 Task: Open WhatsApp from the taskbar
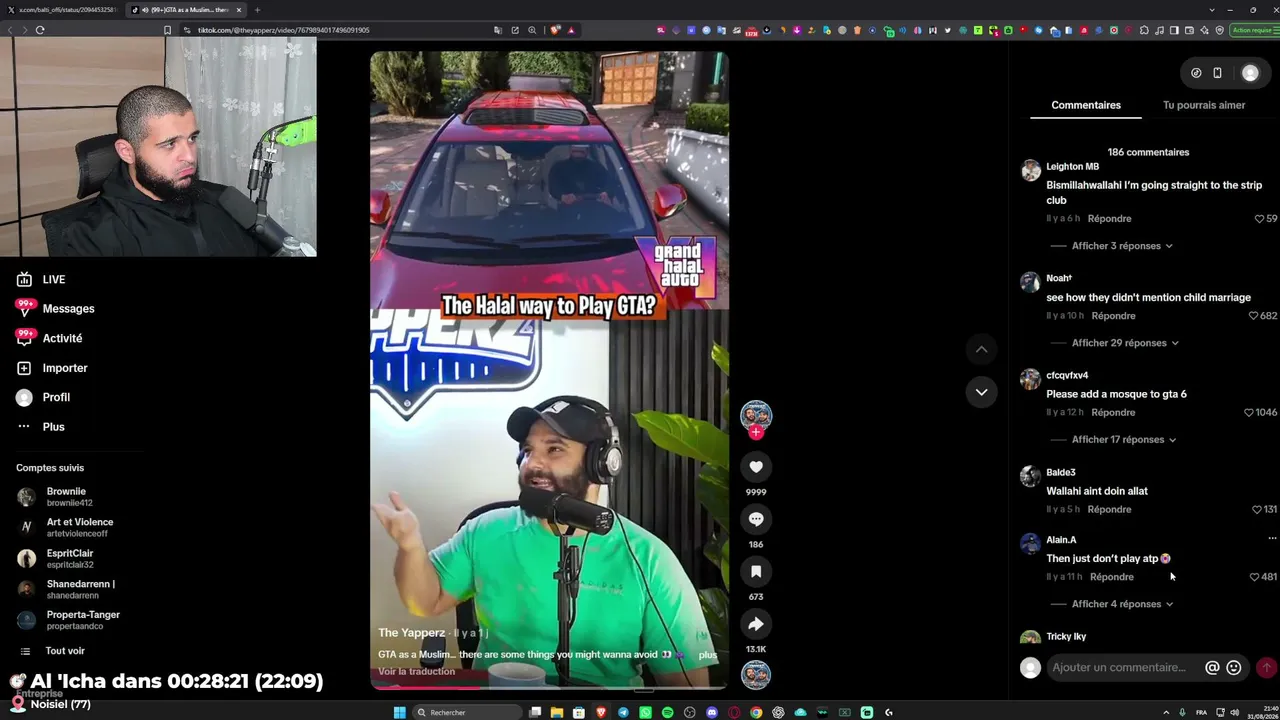tap(645, 712)
